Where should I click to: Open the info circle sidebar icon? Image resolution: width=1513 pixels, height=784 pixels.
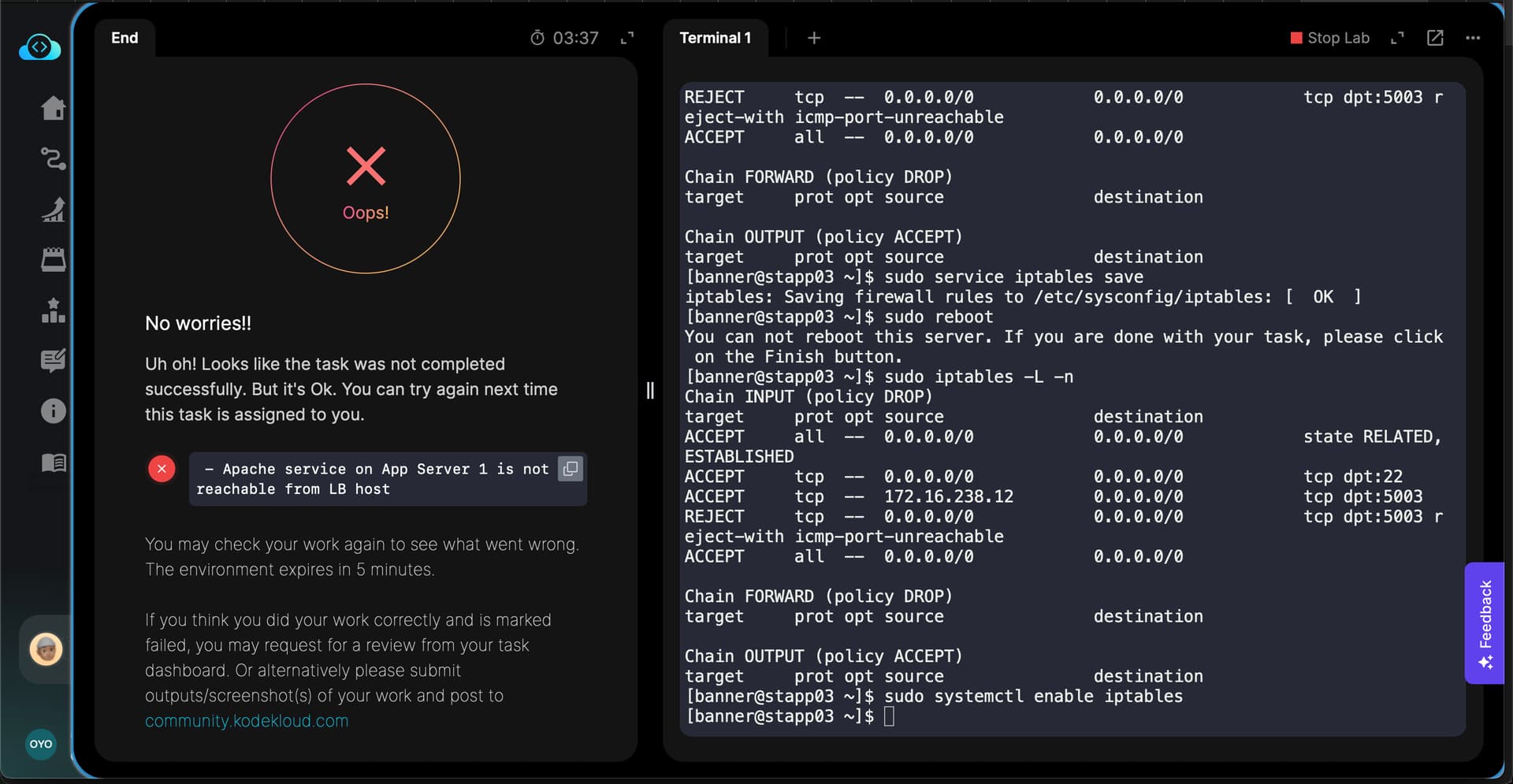click(x=53, y=411)
